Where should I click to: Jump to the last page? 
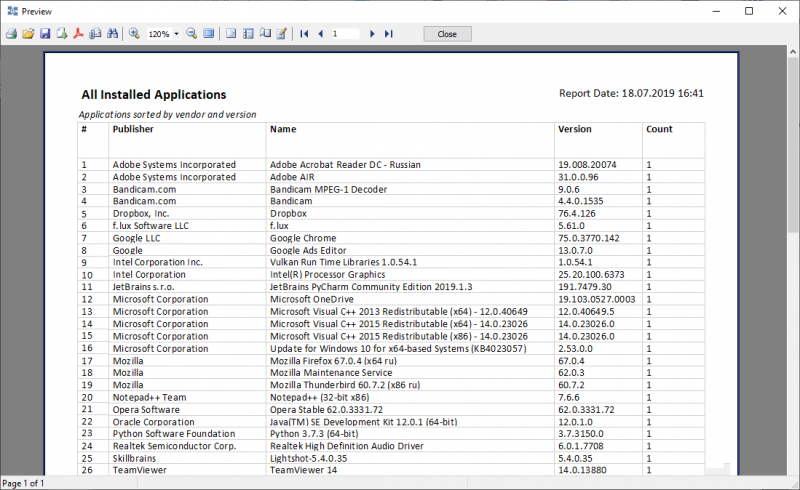pyautogui.click(x=389, y=34)
